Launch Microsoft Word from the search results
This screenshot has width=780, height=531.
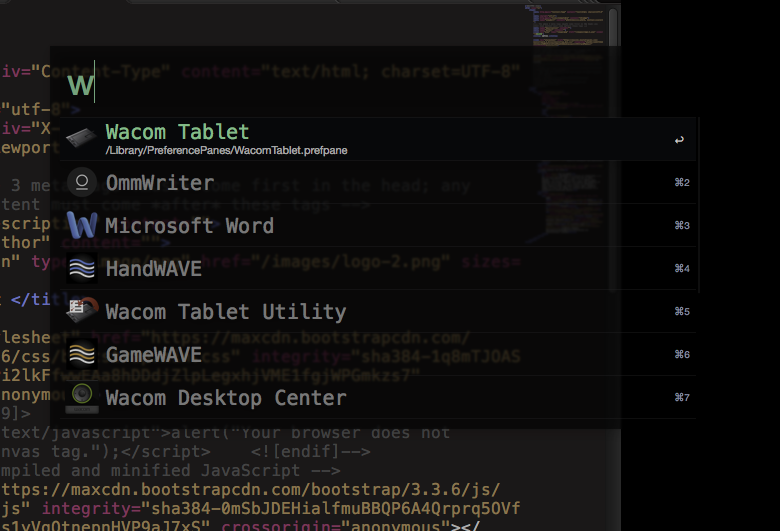click(x=189, y=226)
